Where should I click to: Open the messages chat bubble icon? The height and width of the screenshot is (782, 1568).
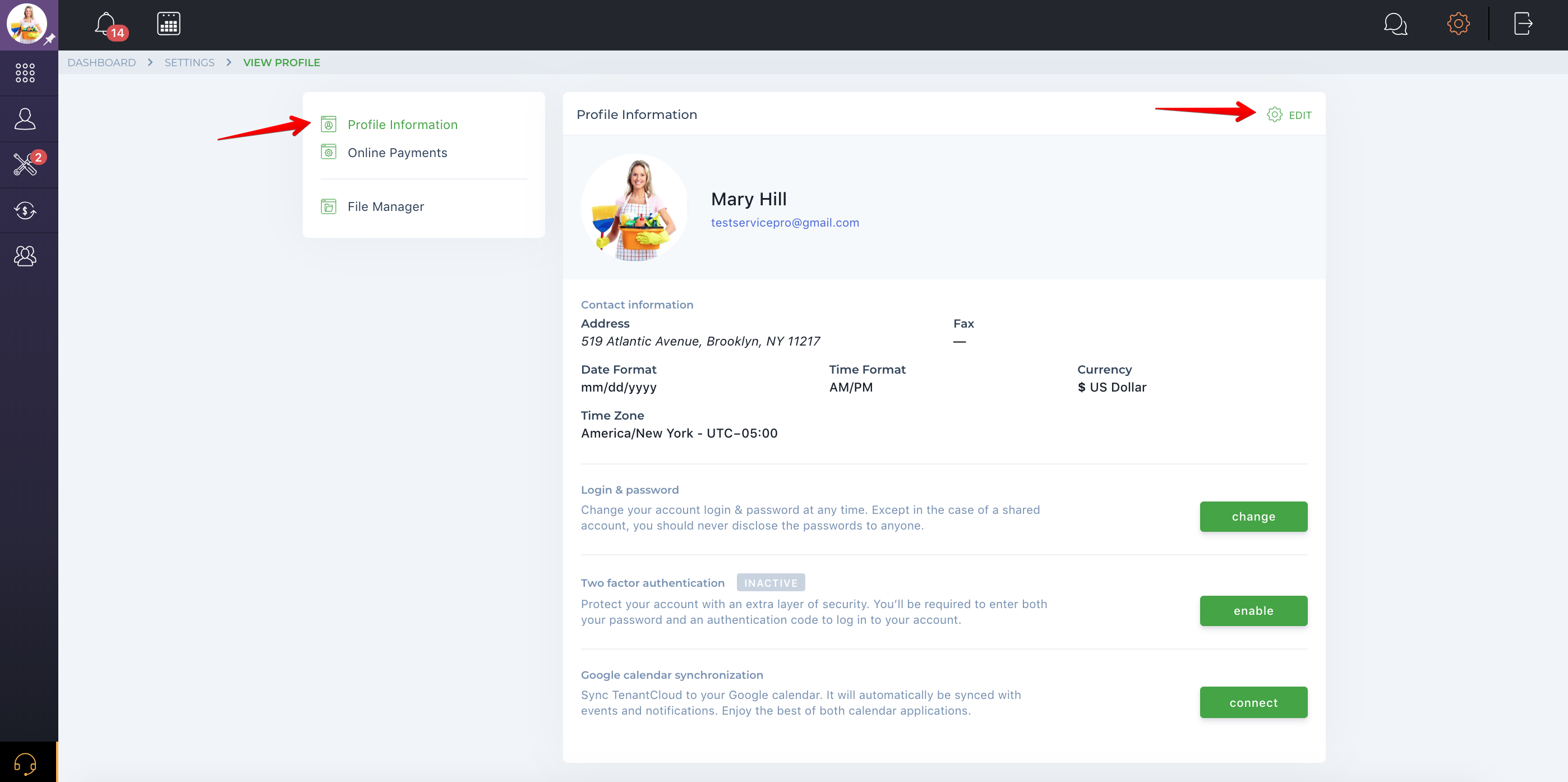1395,24
